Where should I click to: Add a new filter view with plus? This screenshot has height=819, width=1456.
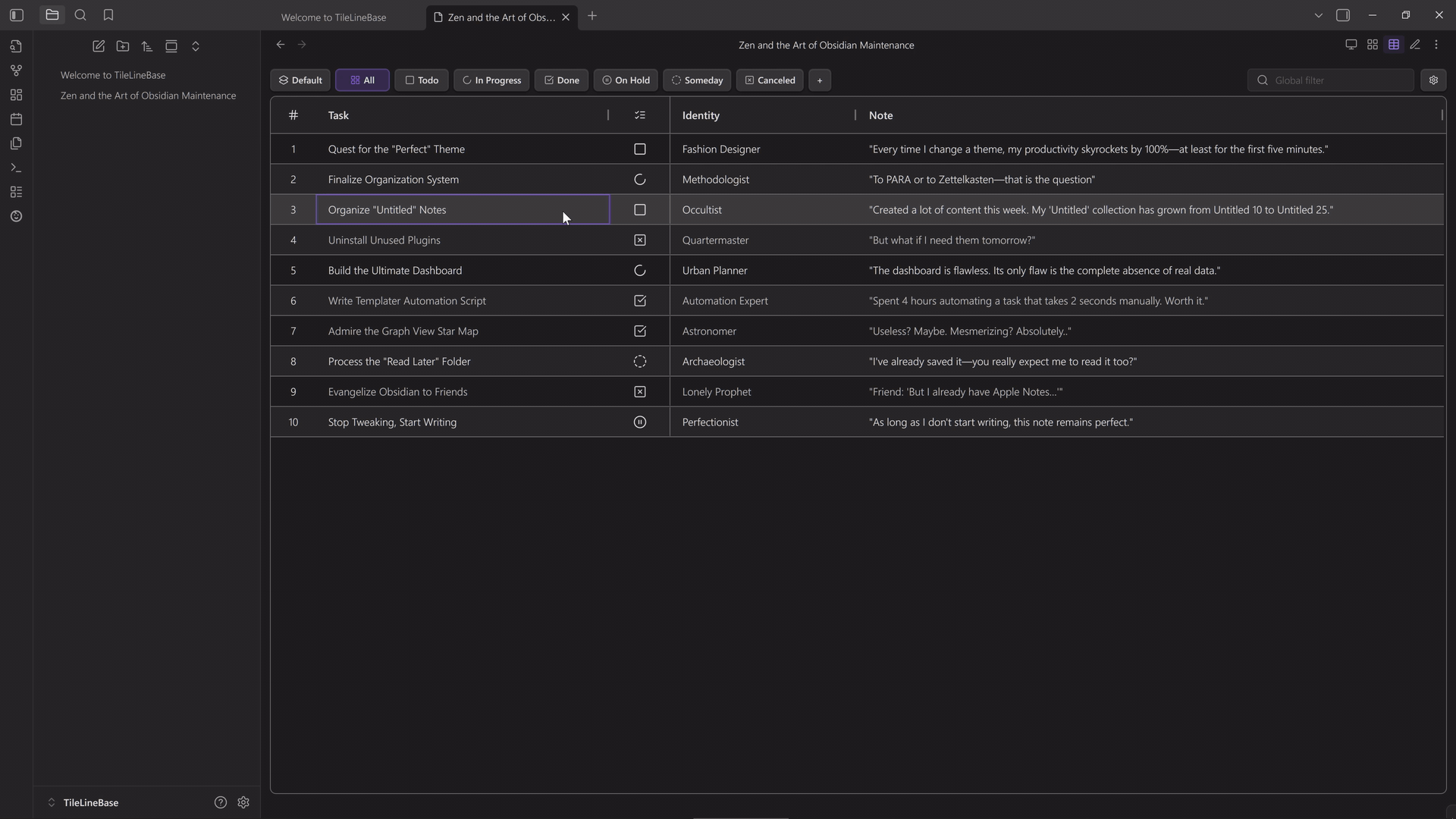coord(820,80)
